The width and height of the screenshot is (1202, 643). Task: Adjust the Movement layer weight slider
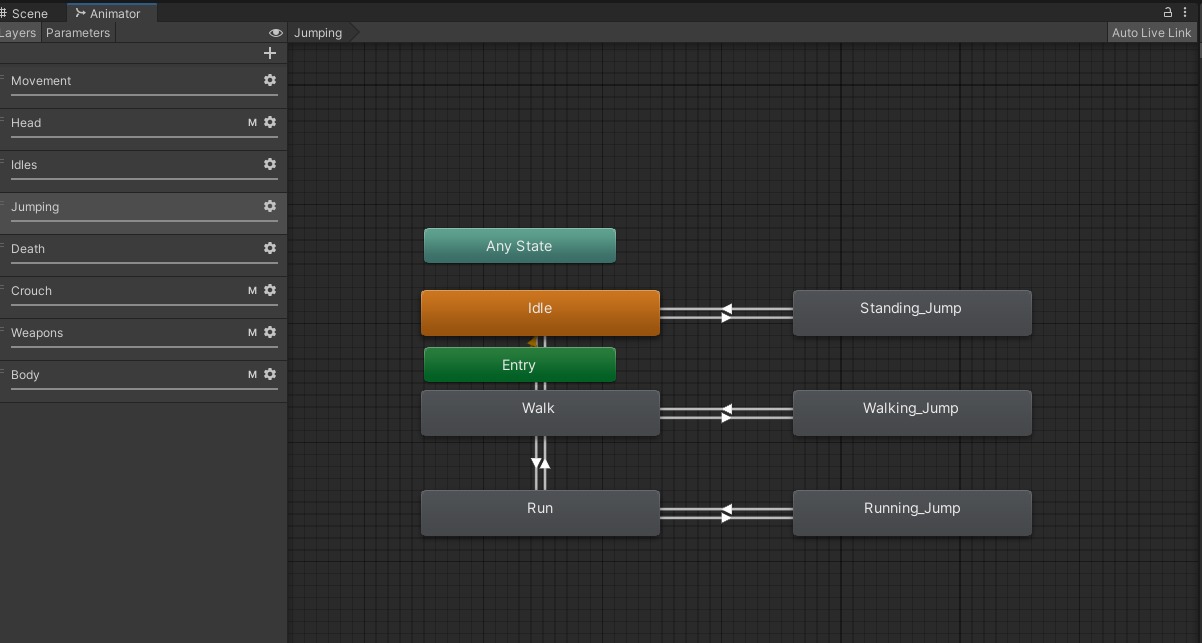[144, 95]
